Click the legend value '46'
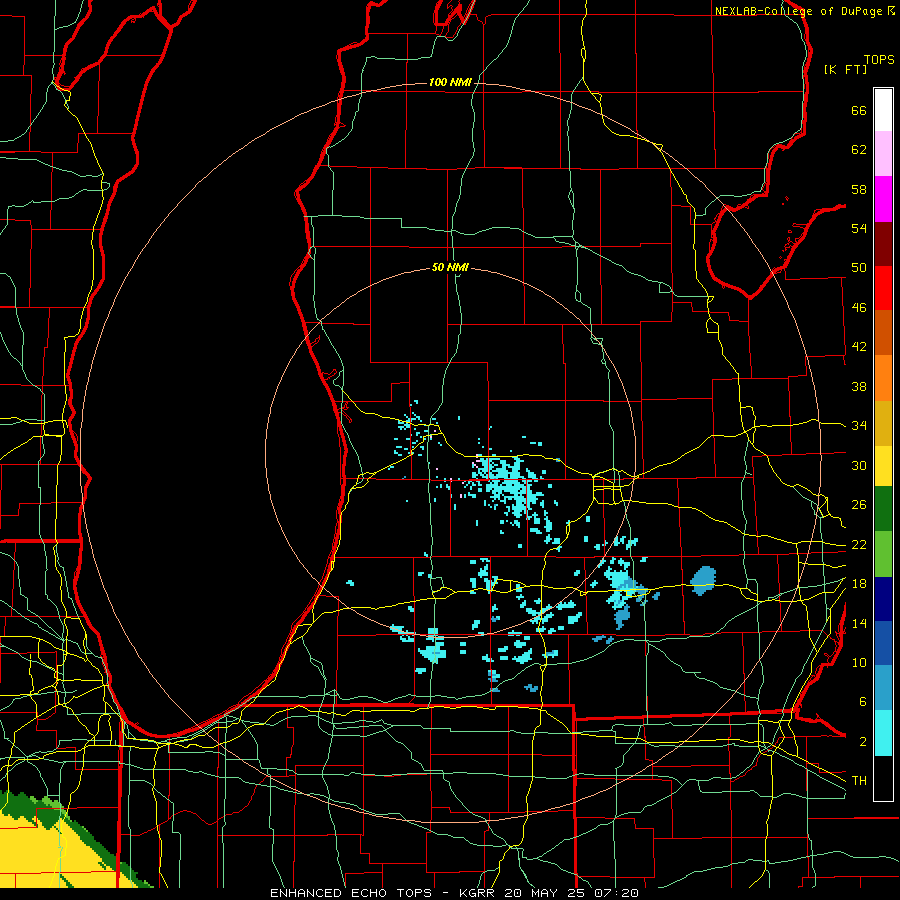 pos(859,308)
